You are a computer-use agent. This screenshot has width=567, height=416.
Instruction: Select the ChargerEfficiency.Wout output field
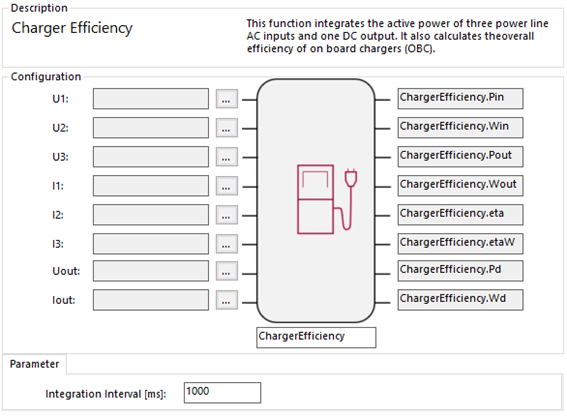460,186
